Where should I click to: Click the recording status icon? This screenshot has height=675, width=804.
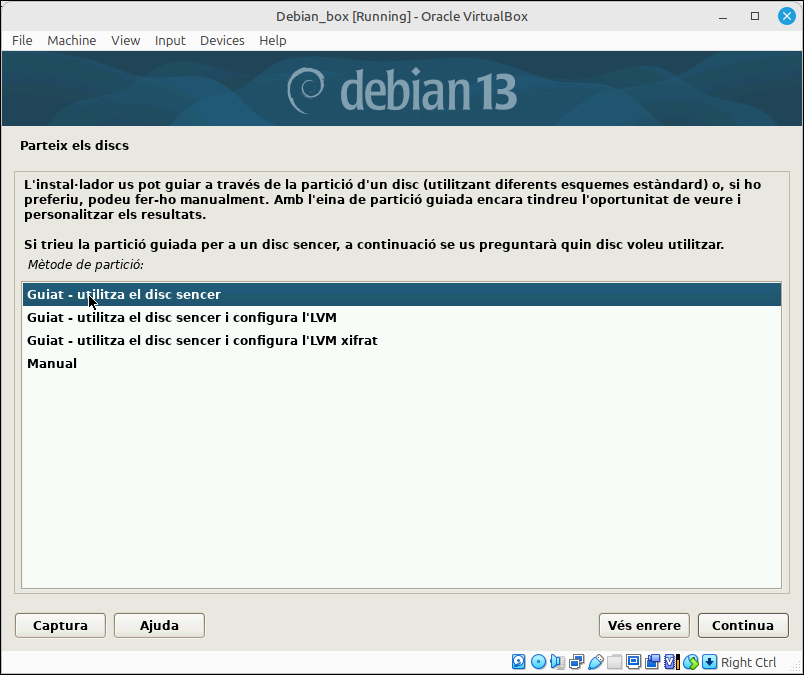click(652, 662)
